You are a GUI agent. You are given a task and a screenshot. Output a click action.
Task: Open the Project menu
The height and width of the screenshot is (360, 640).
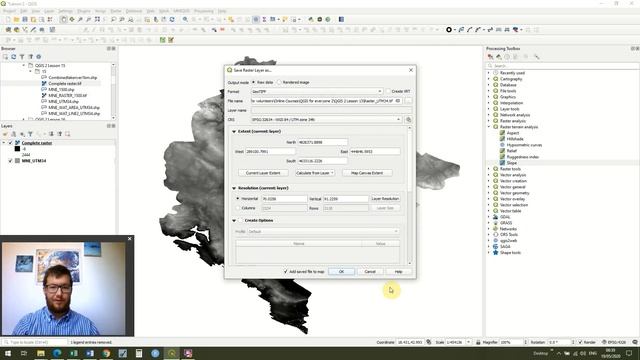click(9, 11)
